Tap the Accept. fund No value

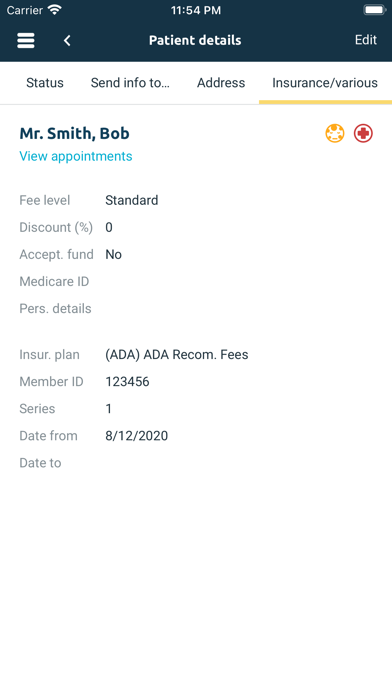[x=113, y=254]
